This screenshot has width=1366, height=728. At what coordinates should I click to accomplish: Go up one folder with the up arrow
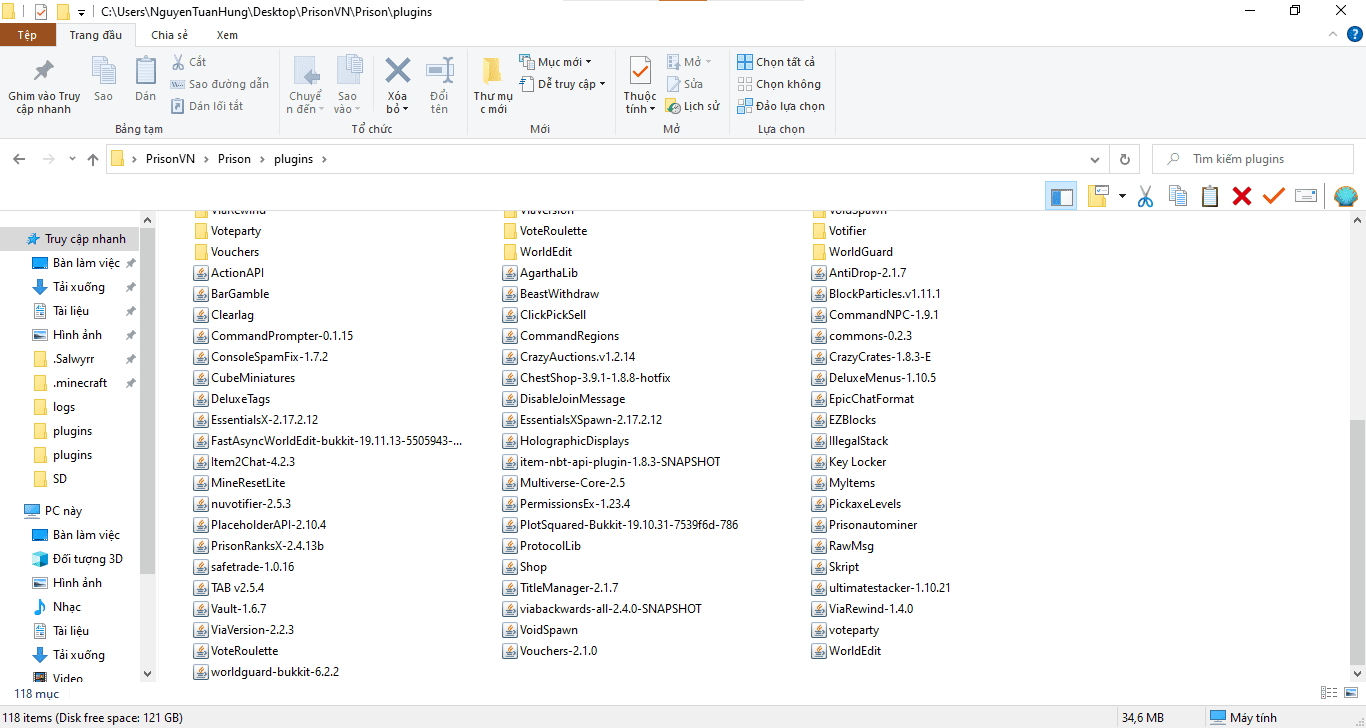point(93,159)
